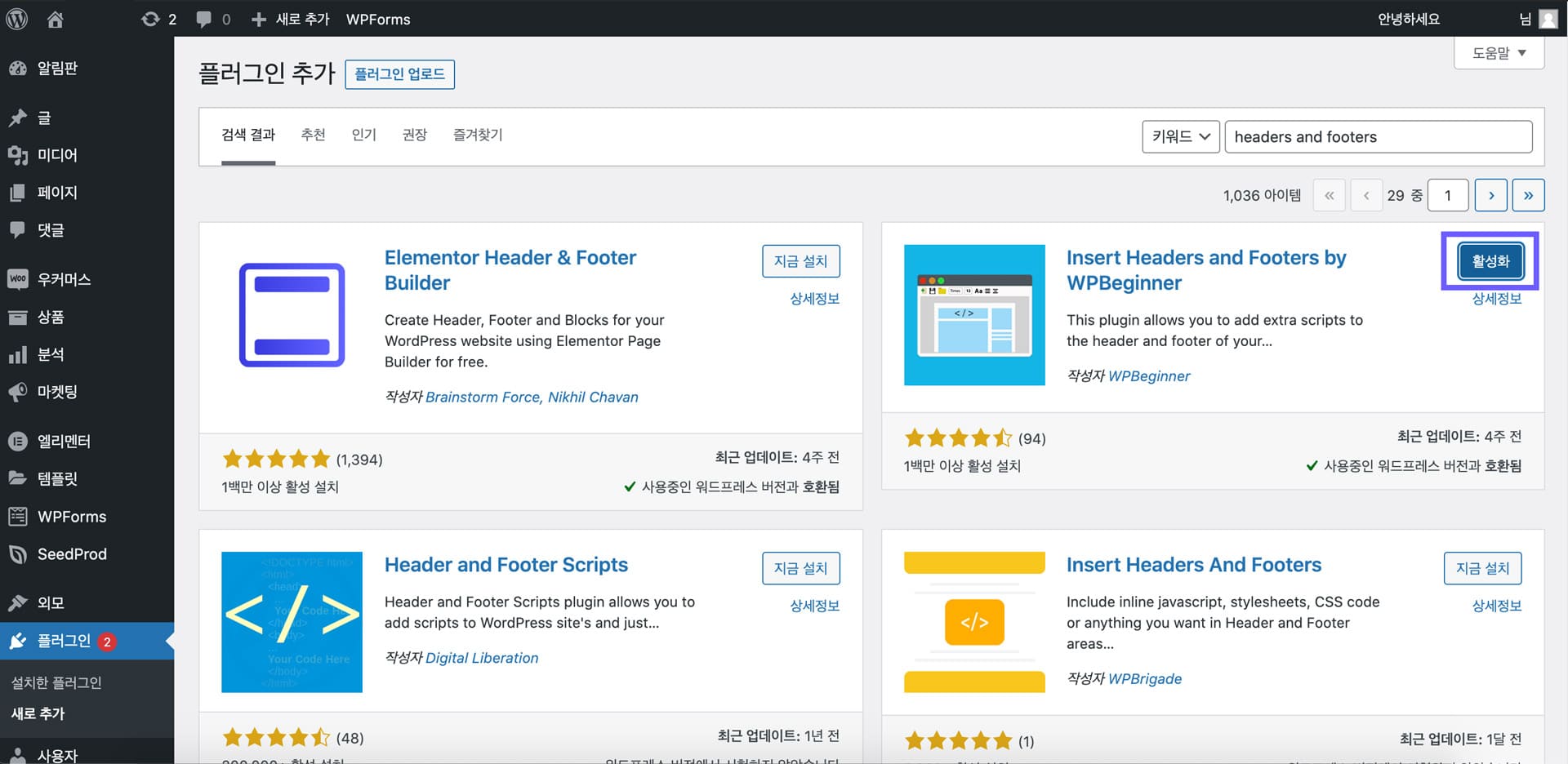Click Insert Headers and Footers WPBeginner thumbnail
The height and width of the screenshot is (764, 1568).
974,315
